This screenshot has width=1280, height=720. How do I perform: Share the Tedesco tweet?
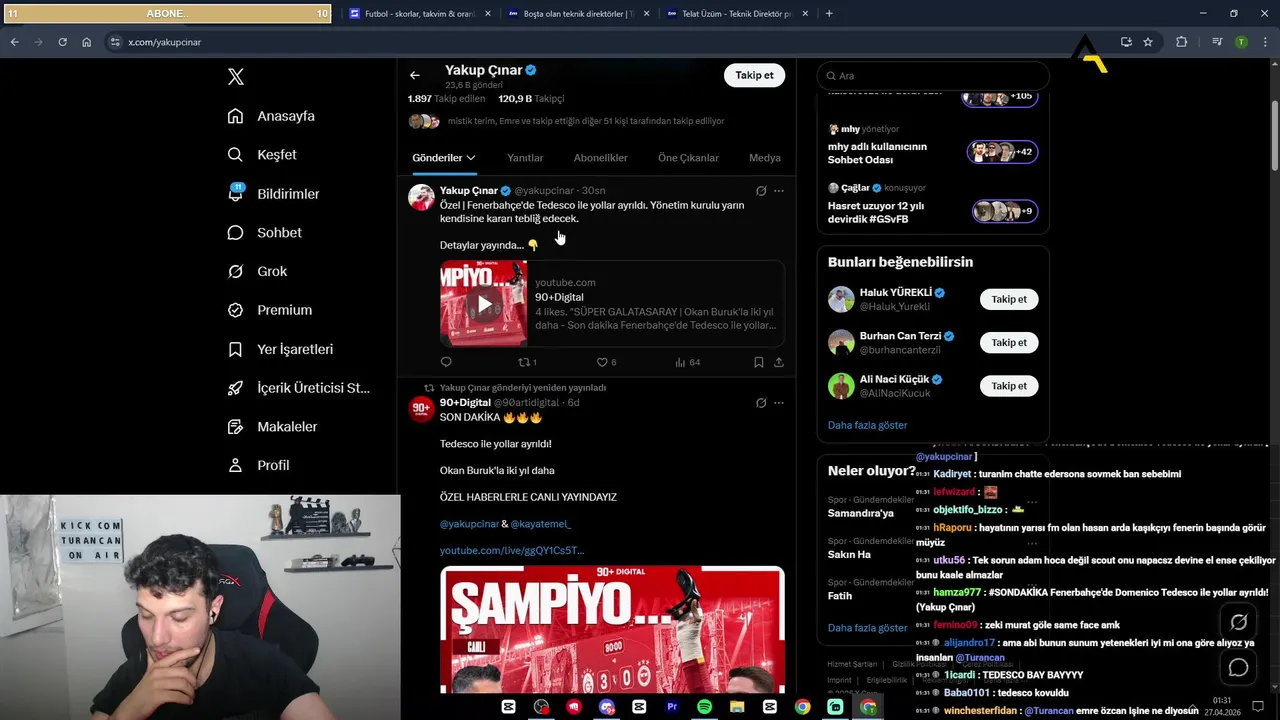(779, 362)
